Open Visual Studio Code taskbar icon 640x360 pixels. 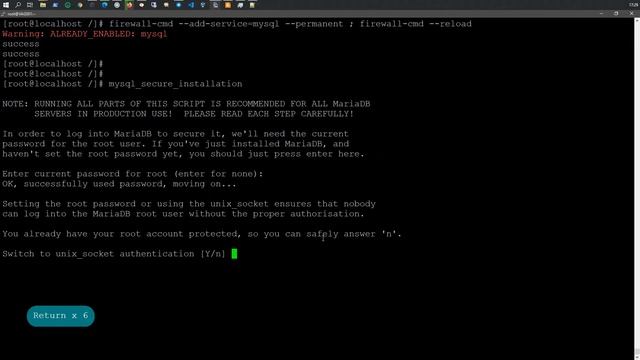pyautogui.click(x=191, y=5)
